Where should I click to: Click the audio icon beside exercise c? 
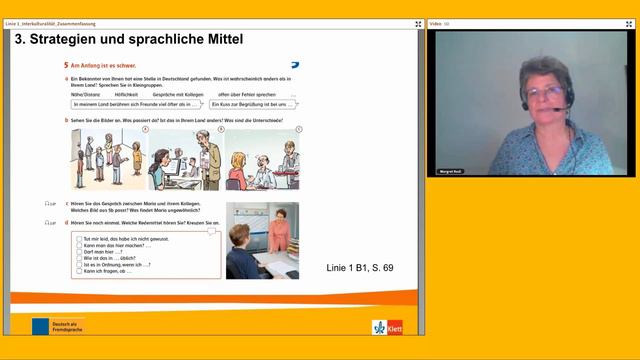(50, 204)
